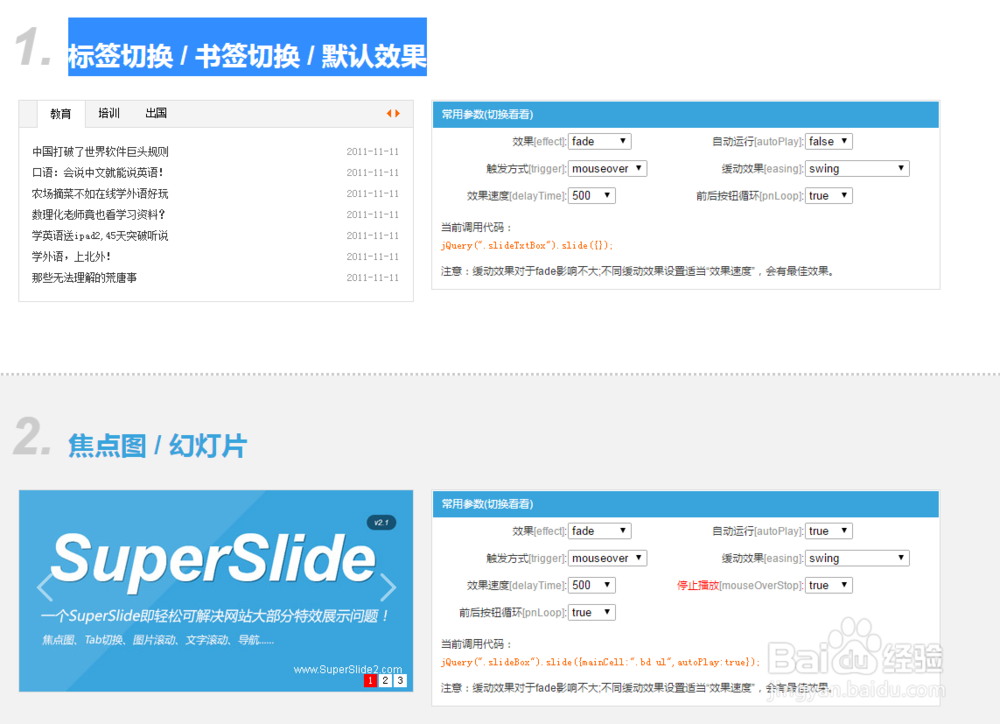Click the left orange arrow in tab box
This screenshot has height=724, width=1000.
388,113
